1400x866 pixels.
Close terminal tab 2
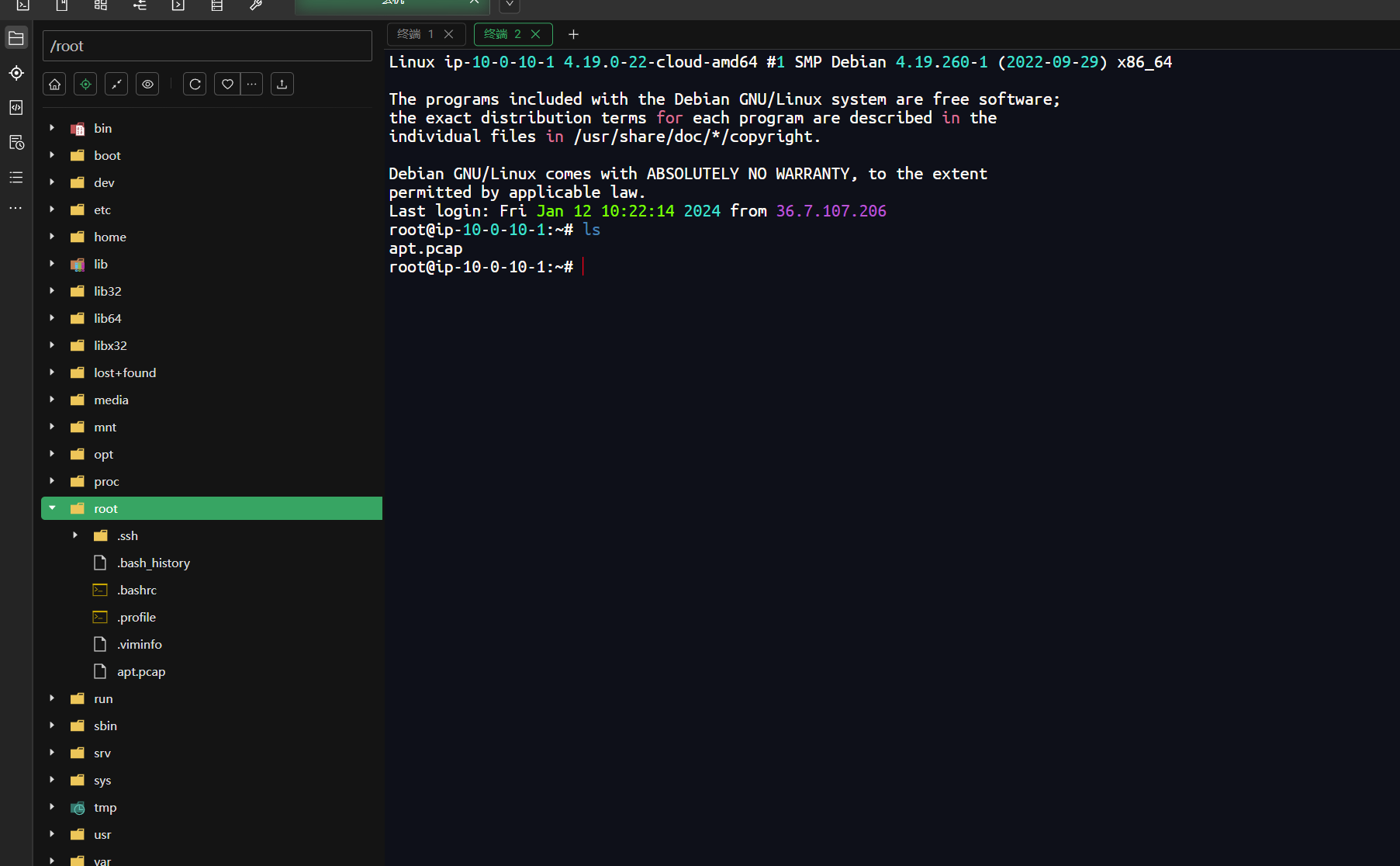(x=535, y=34)
